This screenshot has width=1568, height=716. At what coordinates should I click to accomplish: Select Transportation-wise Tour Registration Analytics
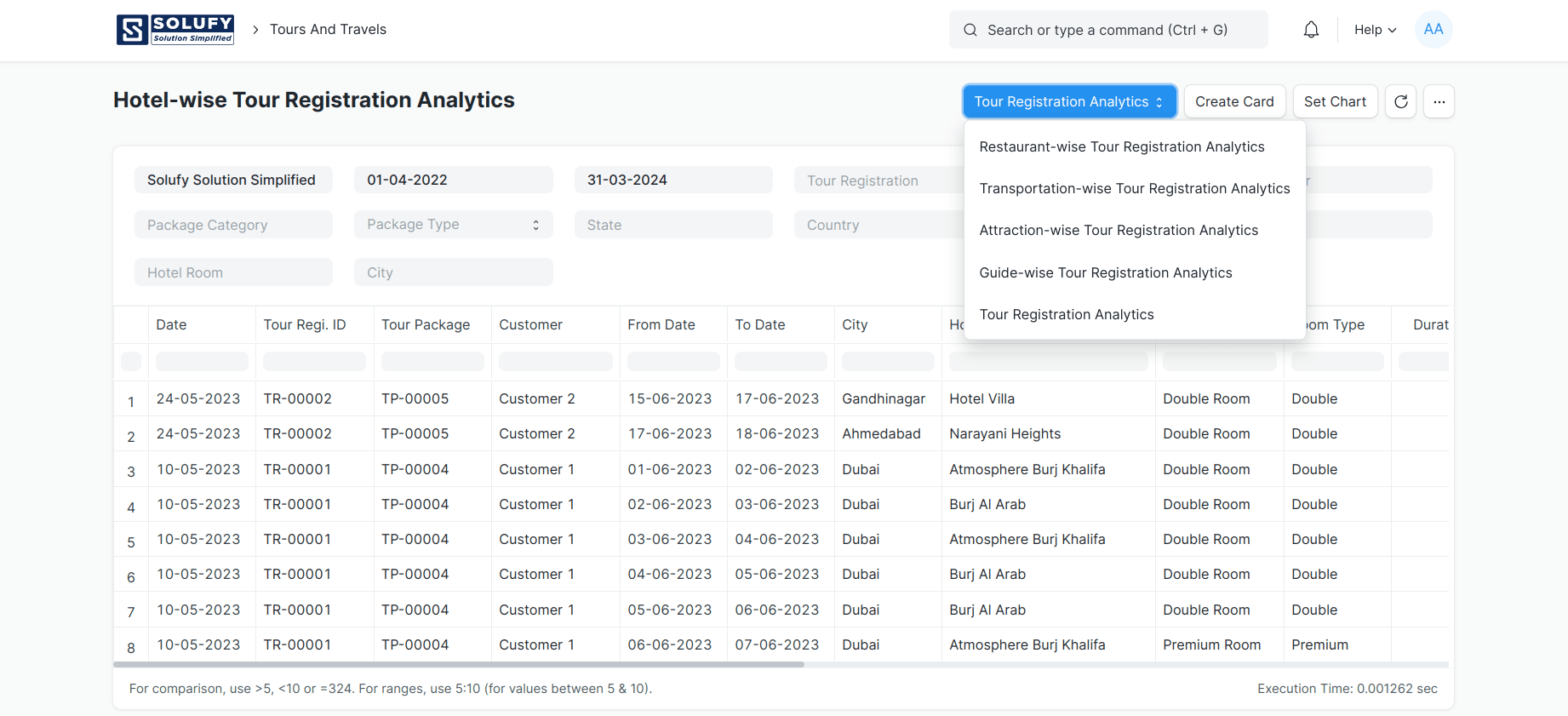coord(1134,189)
